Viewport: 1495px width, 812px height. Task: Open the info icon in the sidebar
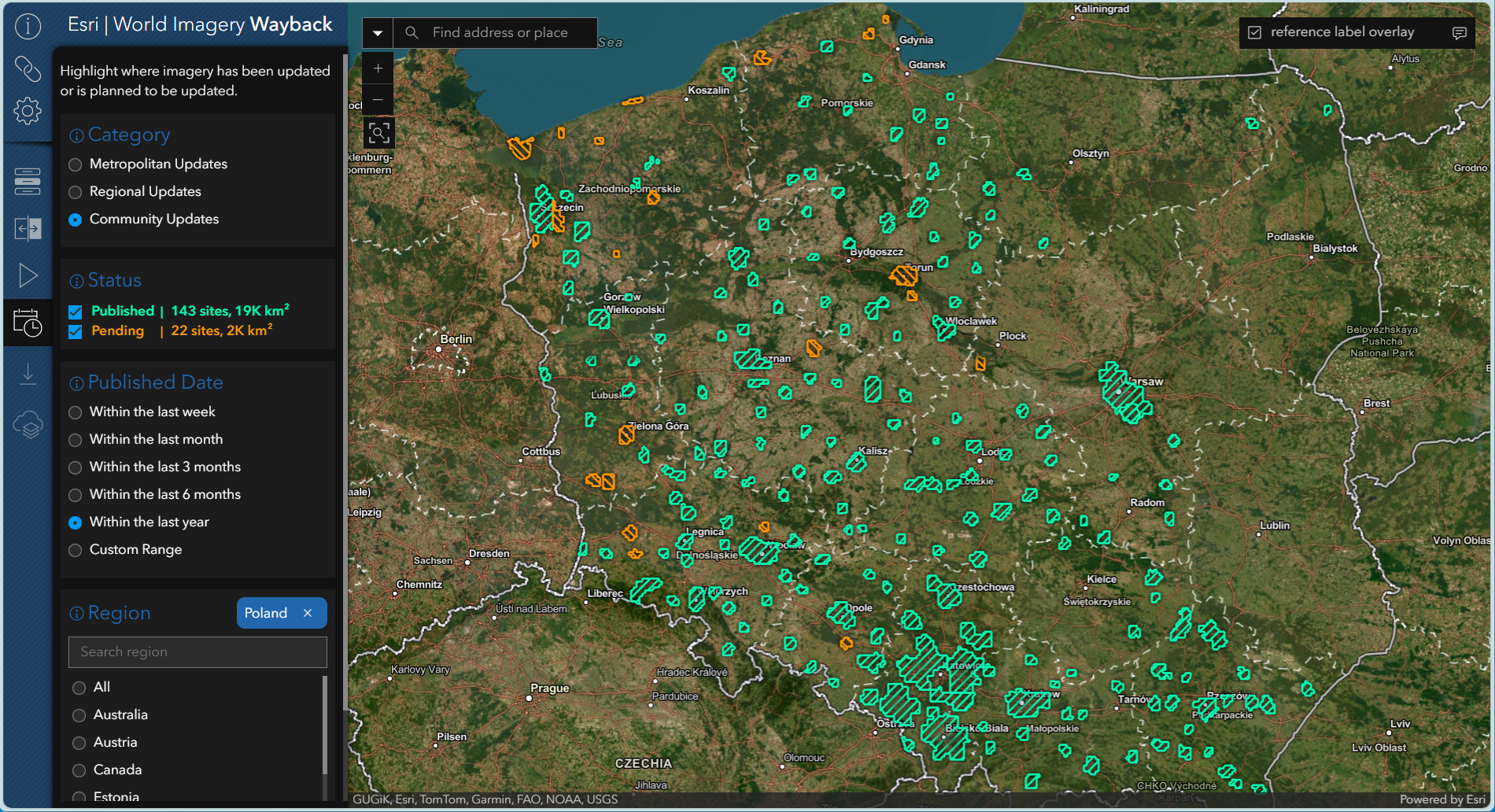(x=28, y=27)
